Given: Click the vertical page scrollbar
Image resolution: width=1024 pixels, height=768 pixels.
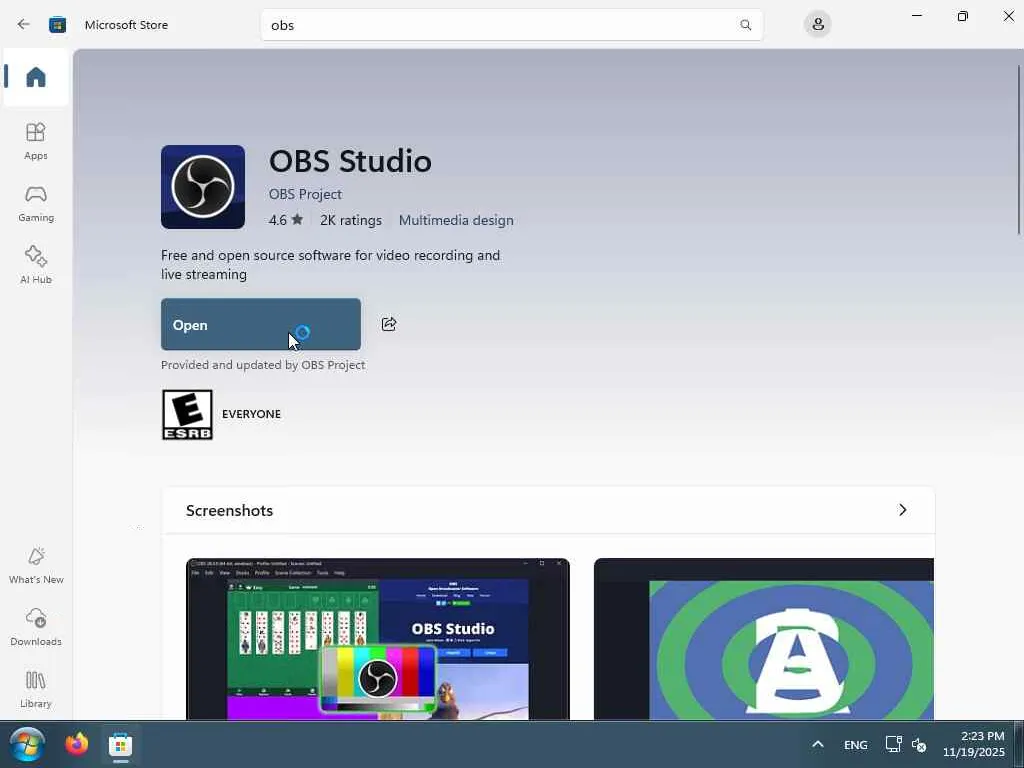Looking at the screenshot, I should [x=1019, y=149].
